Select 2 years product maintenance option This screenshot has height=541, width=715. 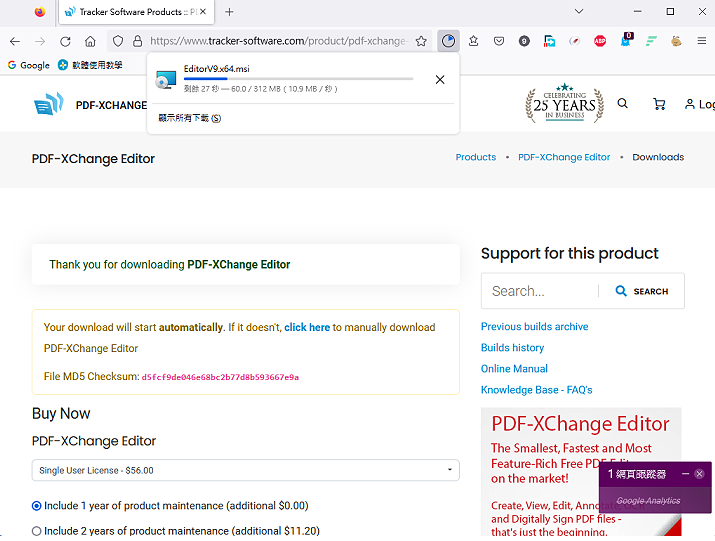36,531
